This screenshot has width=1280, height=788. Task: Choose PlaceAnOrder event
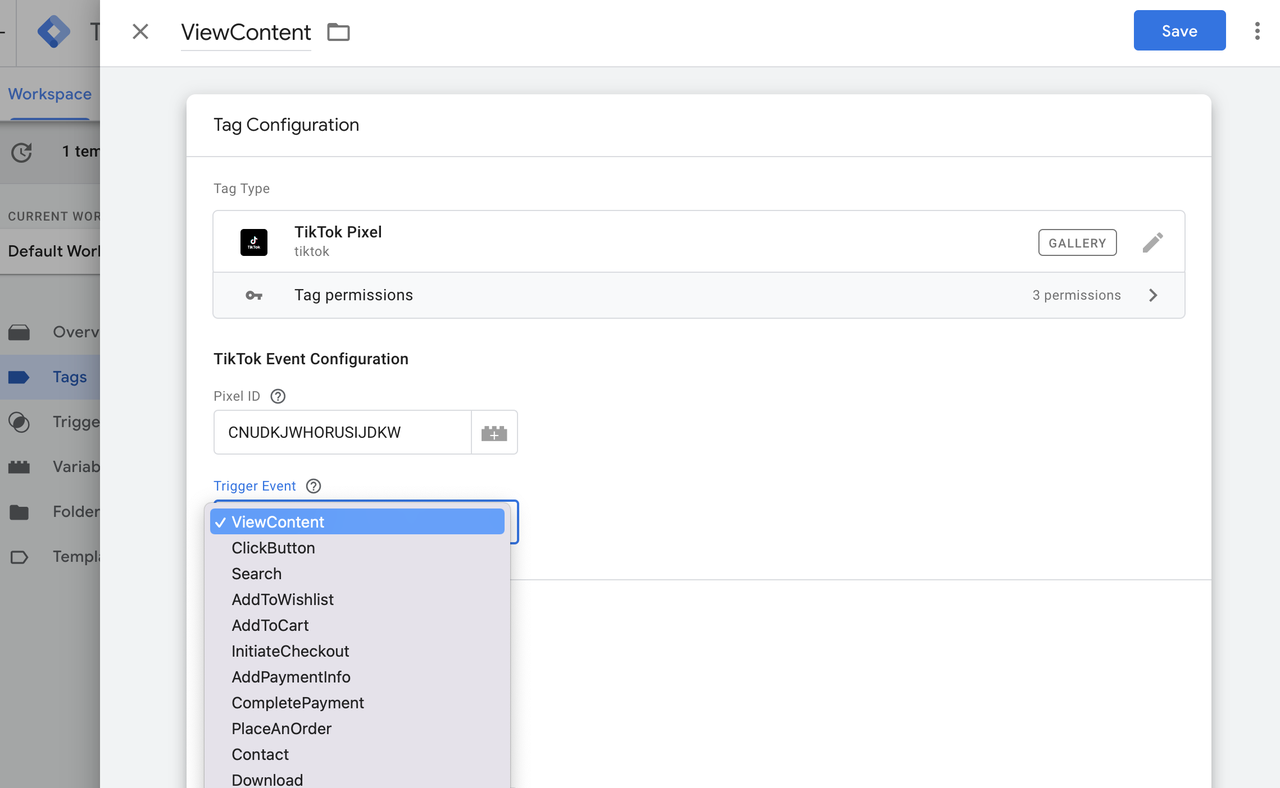(x=357, y=729)
